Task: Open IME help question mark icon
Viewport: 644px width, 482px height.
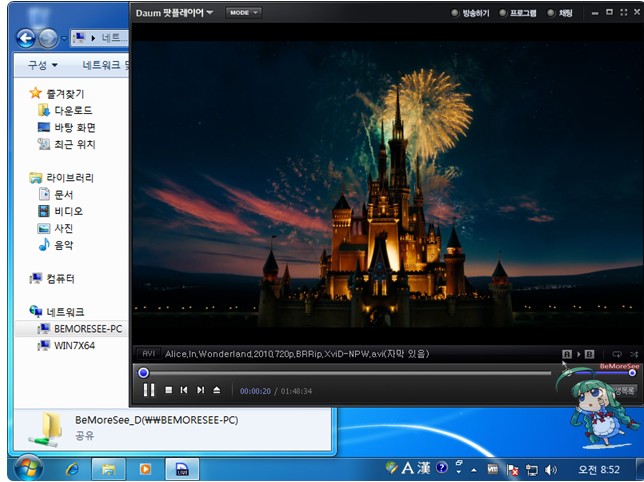Action: (442, 468)
